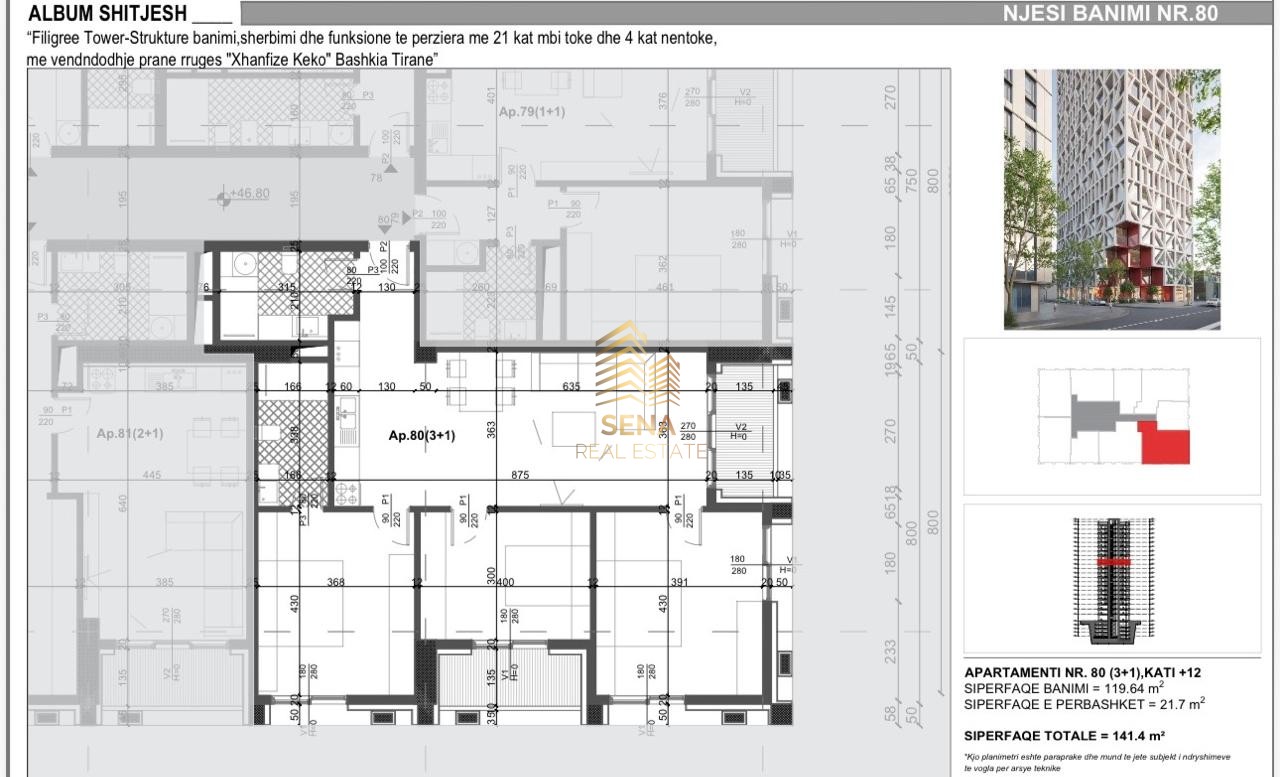
Task: Open the tower section diagram thumbnail
Action: click(1112, 578)
